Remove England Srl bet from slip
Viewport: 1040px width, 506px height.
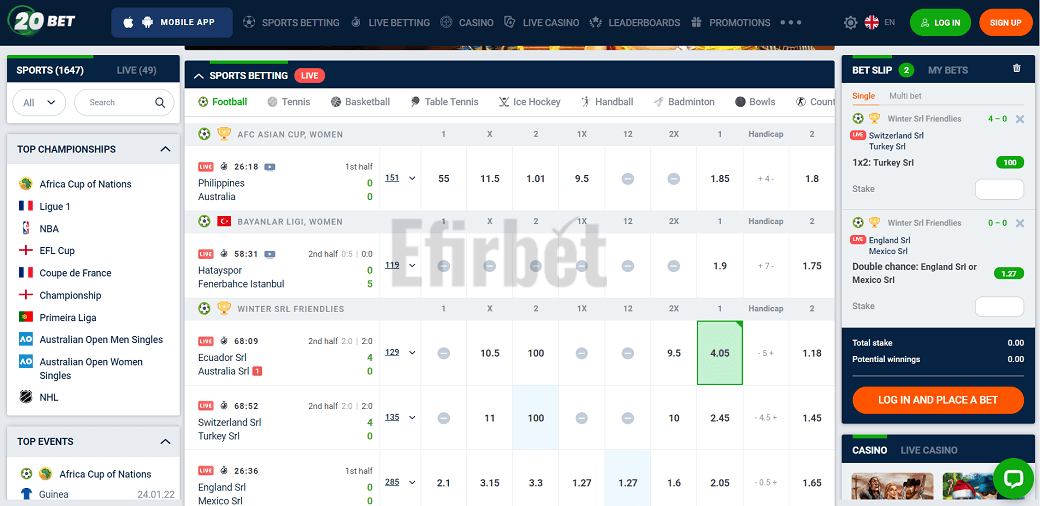tap(1020, 223)
